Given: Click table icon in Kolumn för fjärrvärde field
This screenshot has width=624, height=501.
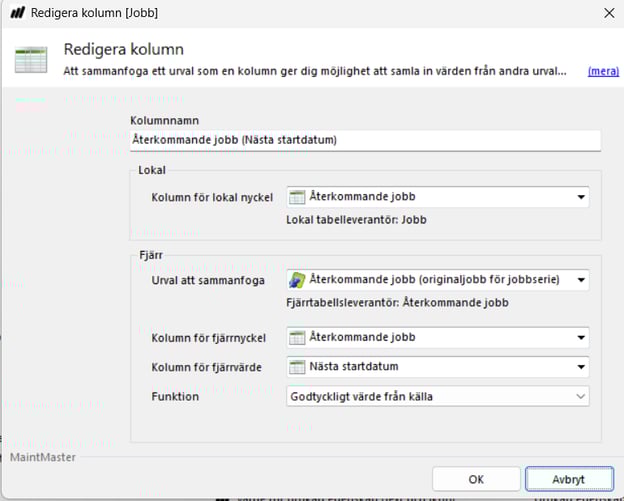Looking at the screenshot, I should point(297,367).
